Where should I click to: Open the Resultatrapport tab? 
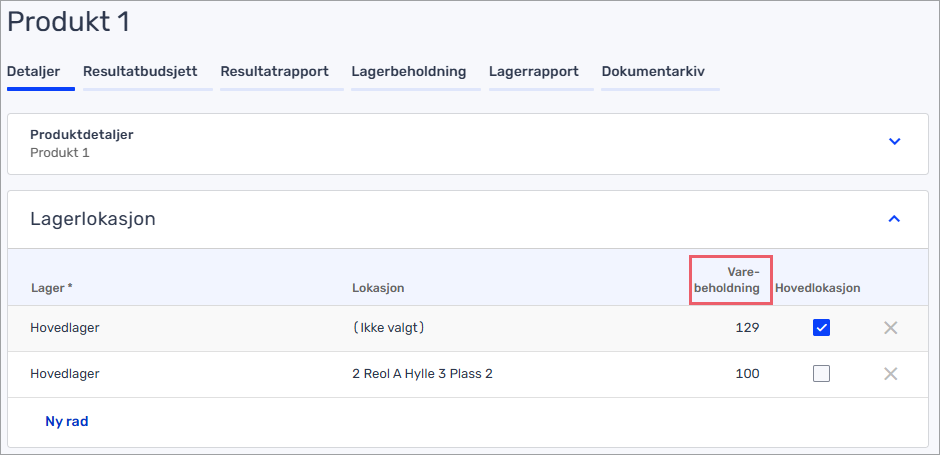point(274,72)
